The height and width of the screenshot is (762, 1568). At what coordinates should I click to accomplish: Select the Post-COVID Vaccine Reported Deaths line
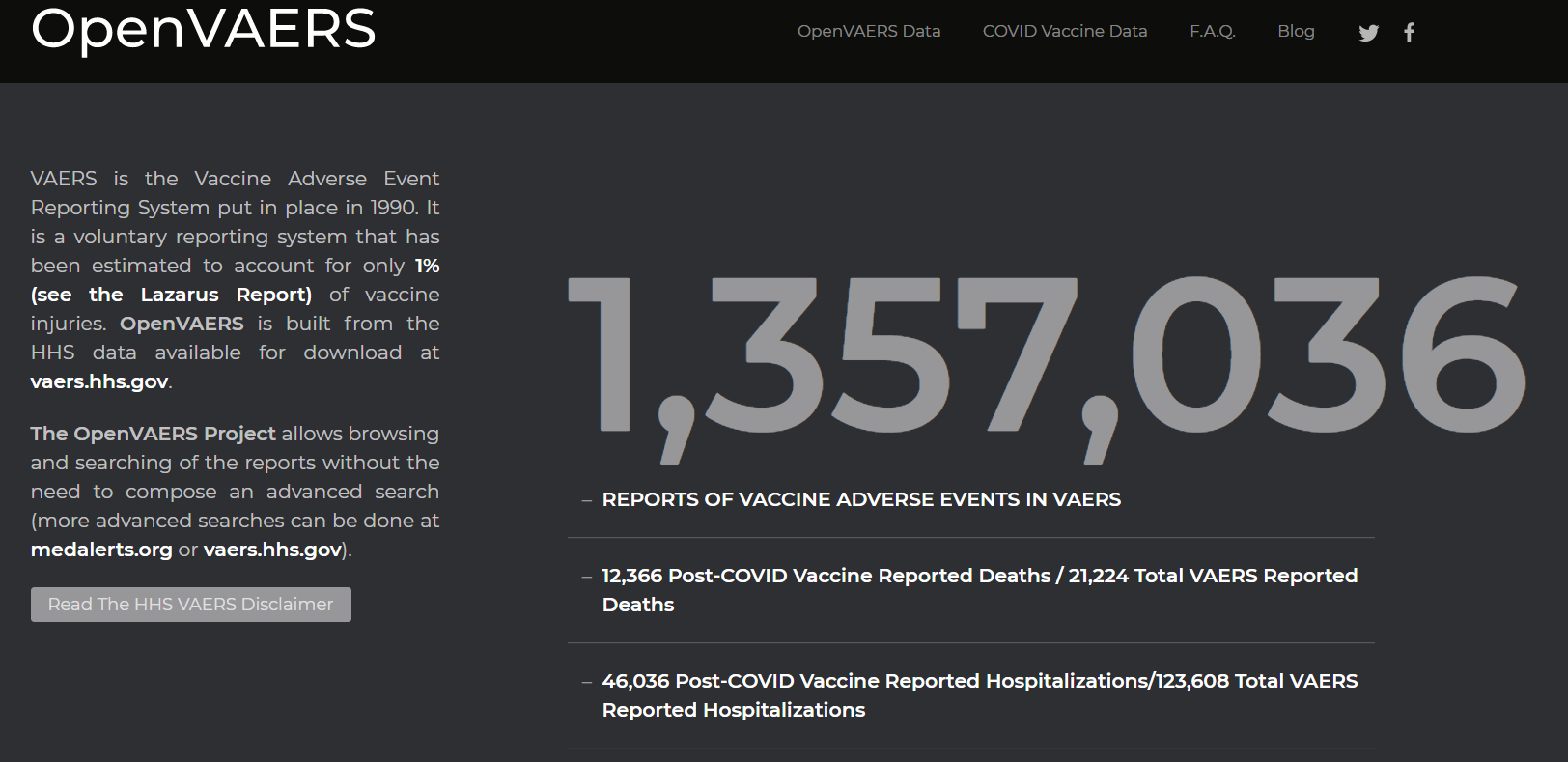980,590
